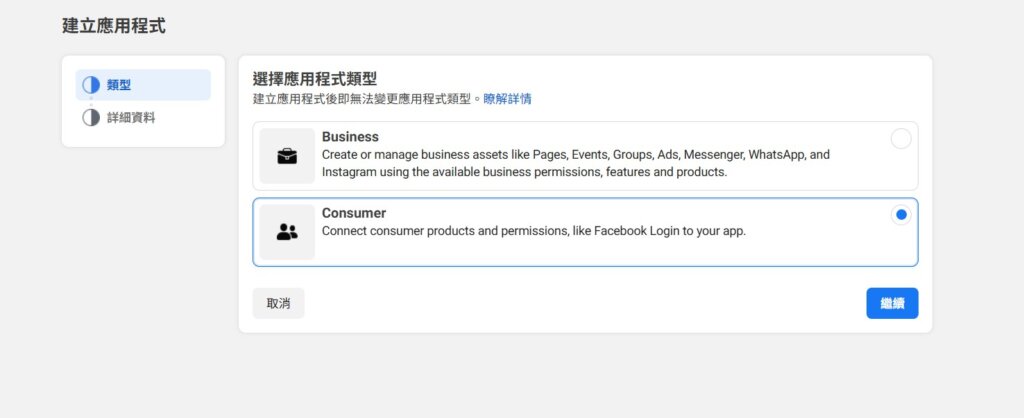Screen dimensions: 1024x418
Task: Click the Business option title
Action: 350,137
